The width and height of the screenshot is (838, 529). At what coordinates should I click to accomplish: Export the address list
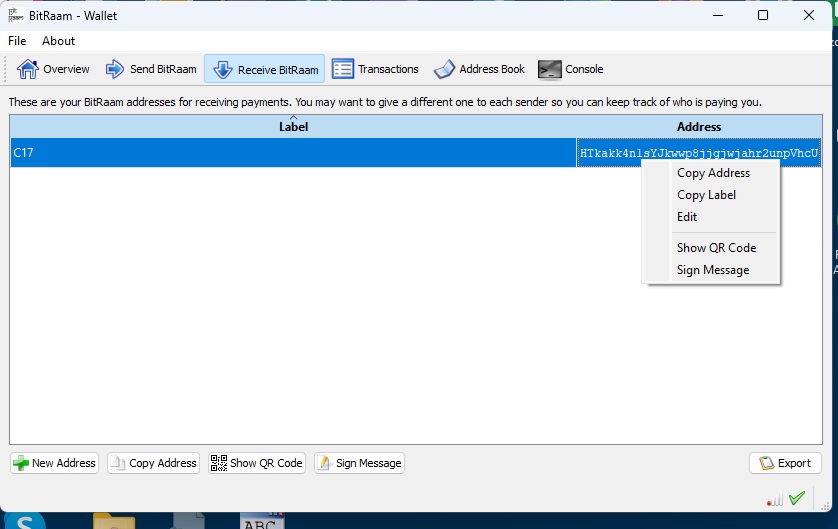coord(785,463)
